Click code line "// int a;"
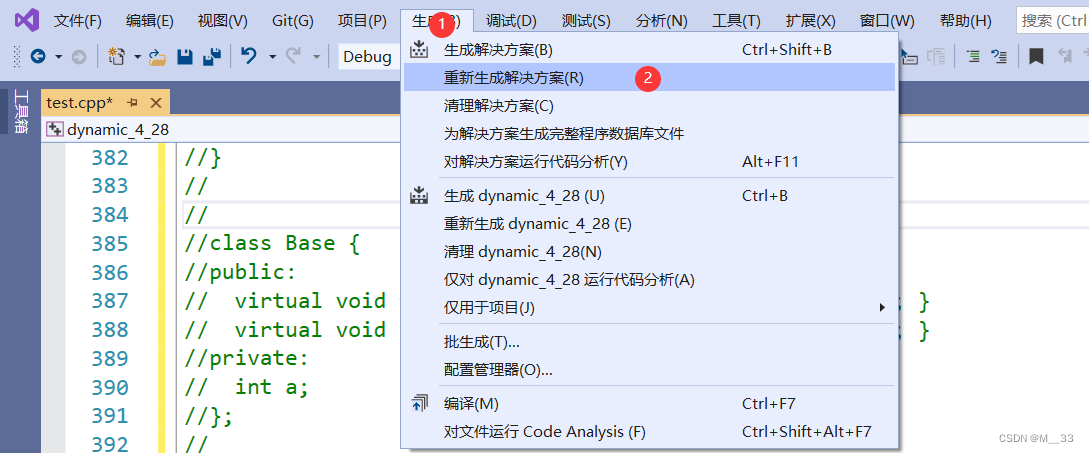The width and height of the screenshot is (1089, 453). (247, 387)
